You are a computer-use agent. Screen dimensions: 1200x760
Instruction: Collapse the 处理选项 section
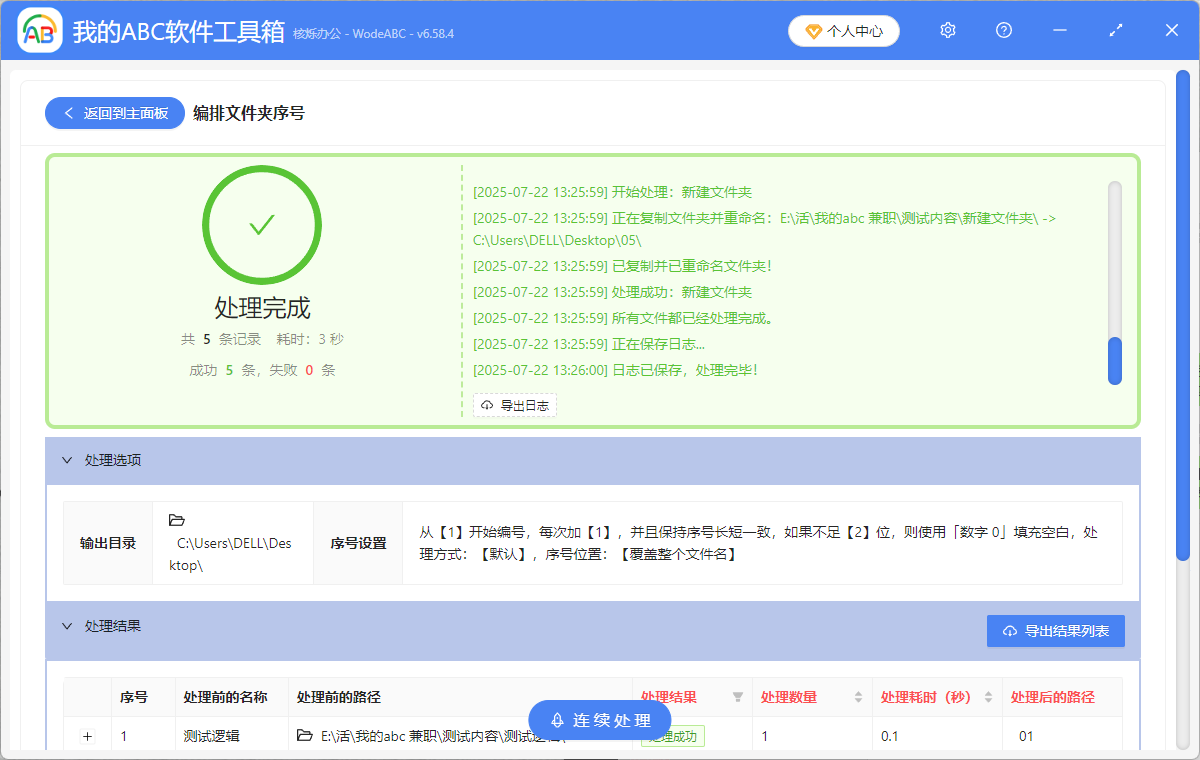click(67, 461)
